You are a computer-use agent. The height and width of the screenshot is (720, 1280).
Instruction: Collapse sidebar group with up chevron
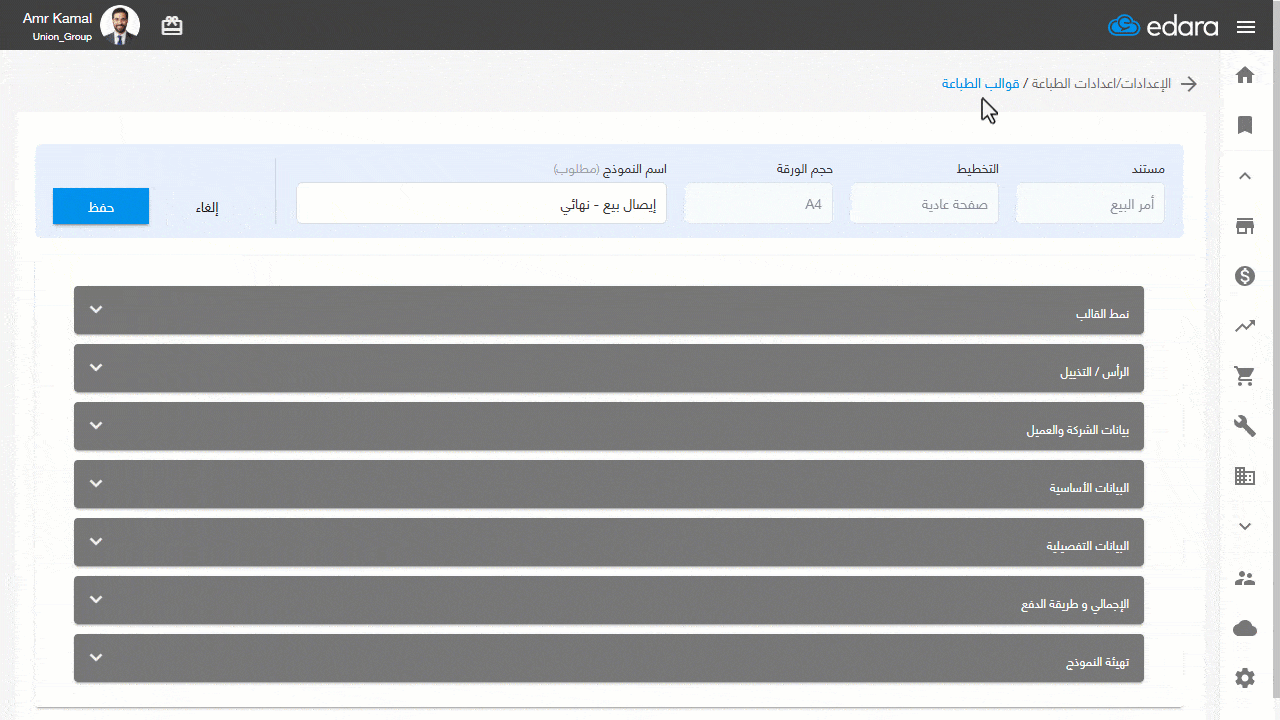point(1245,176)
